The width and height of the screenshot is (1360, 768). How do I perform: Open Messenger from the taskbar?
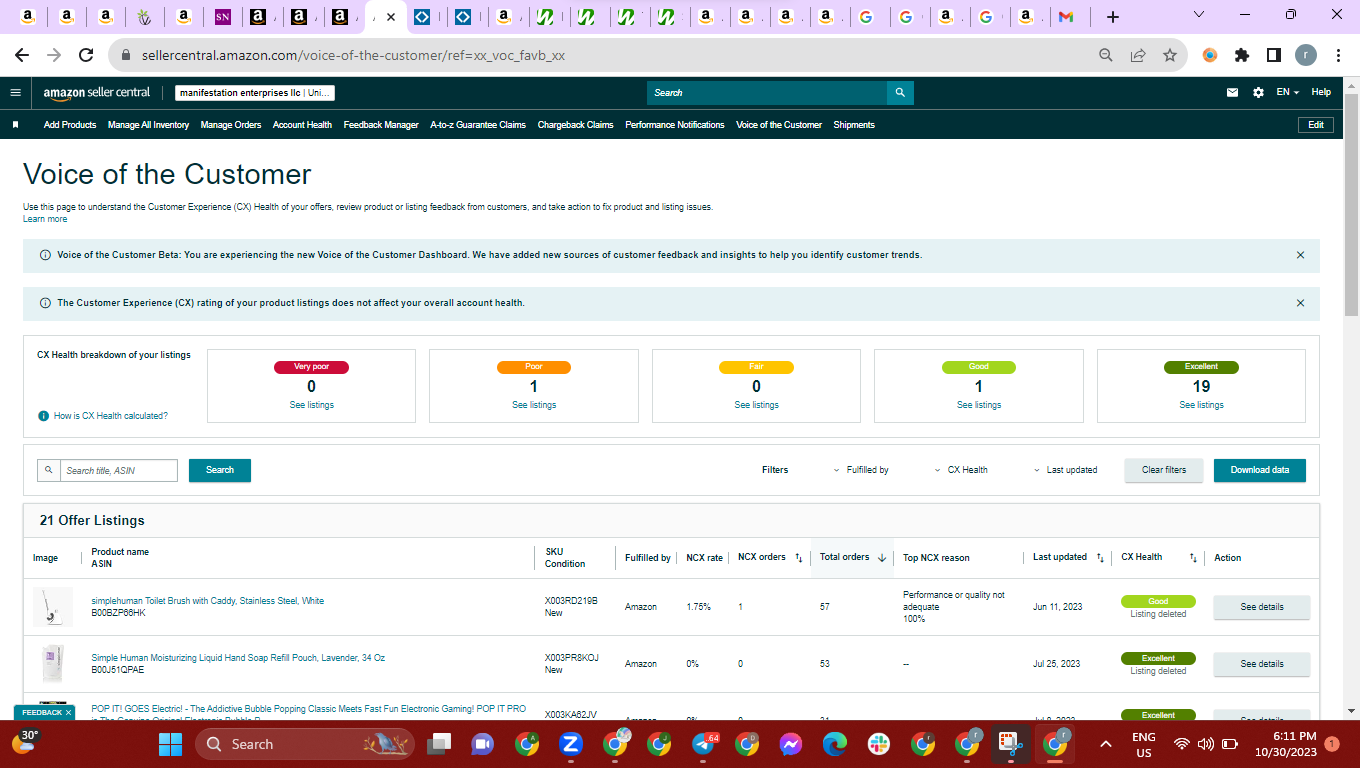click(x=791, y=744)
